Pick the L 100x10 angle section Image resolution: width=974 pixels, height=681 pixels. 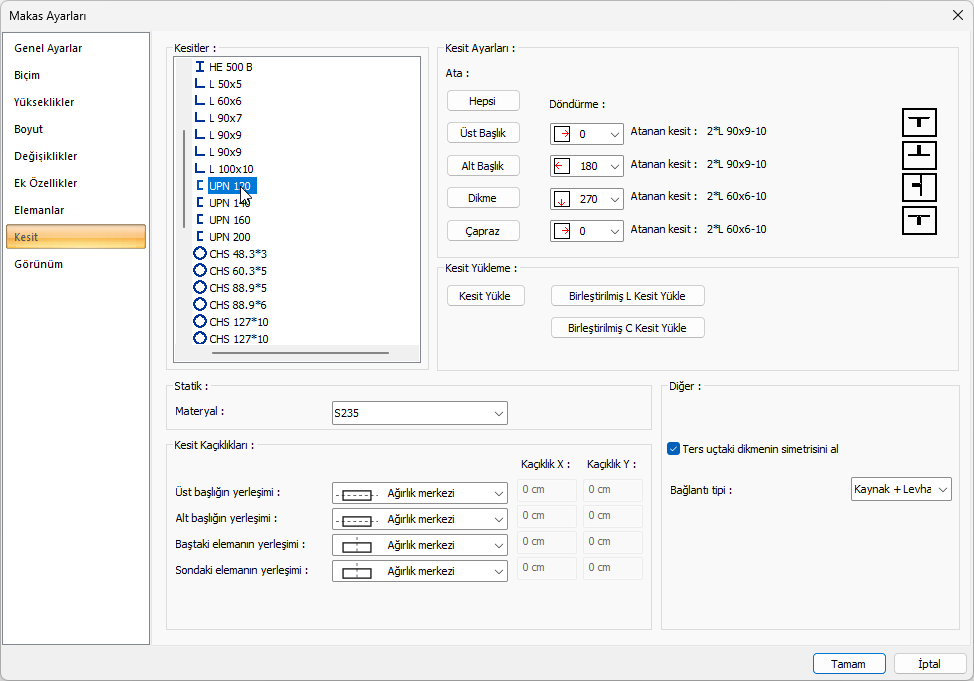[x=231, y=169]
